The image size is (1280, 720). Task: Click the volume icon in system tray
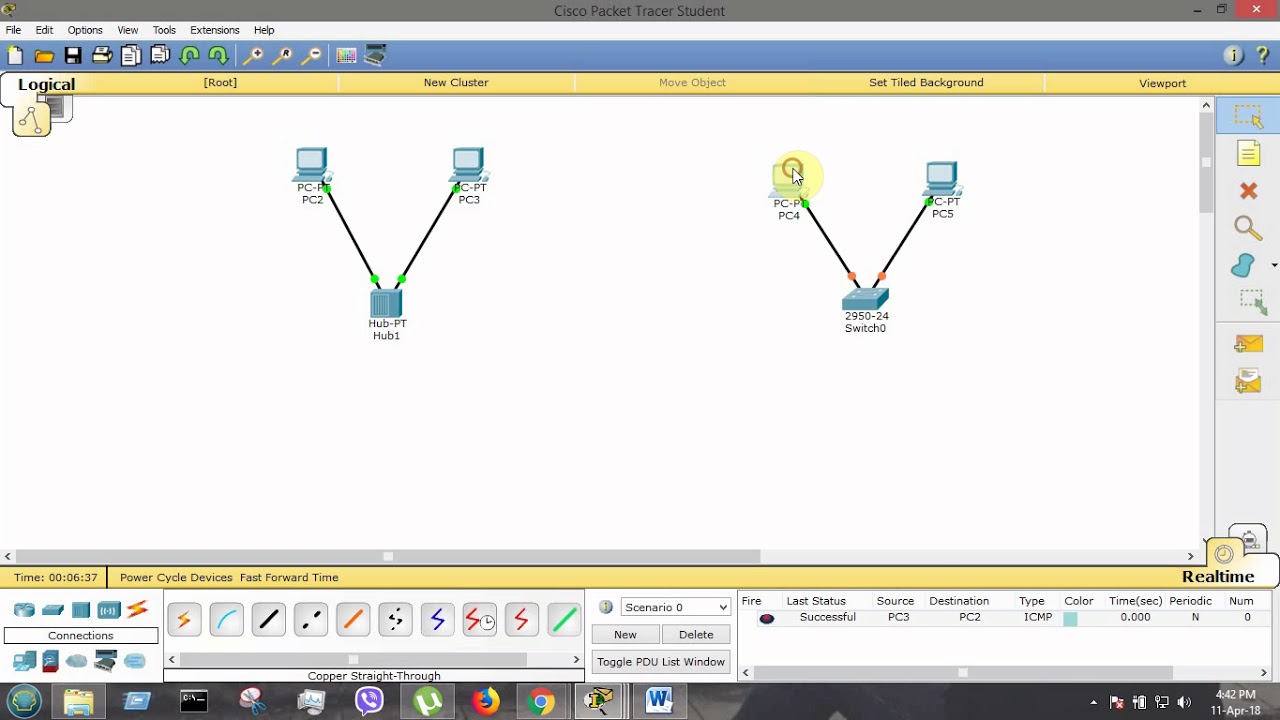[x=1184, y=702]
